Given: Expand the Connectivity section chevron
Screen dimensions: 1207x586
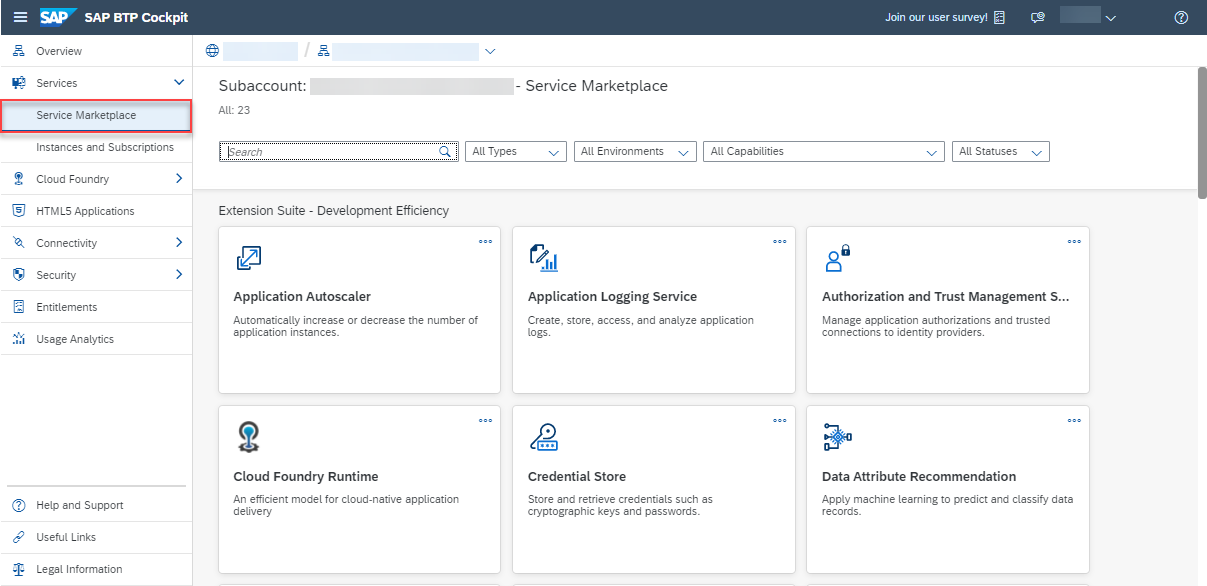Looking at the screenshot, I should click(179, 243).
